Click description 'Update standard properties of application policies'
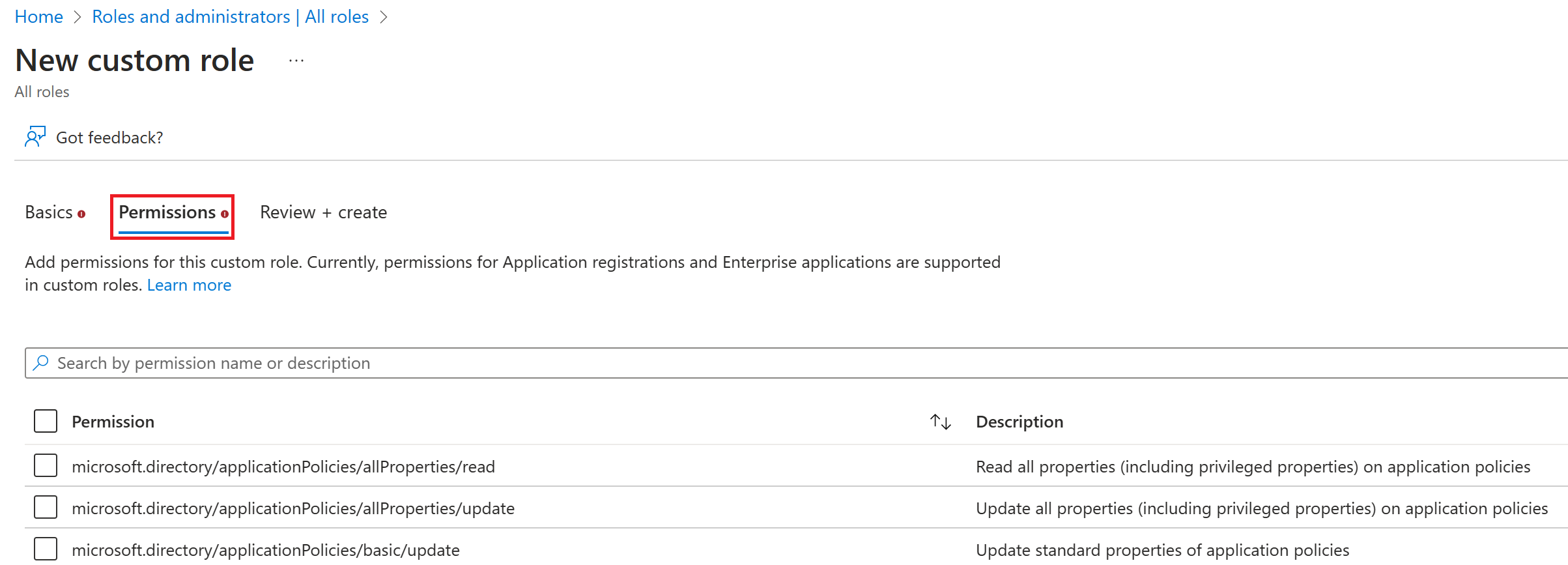 click(x=1163, y=550)
